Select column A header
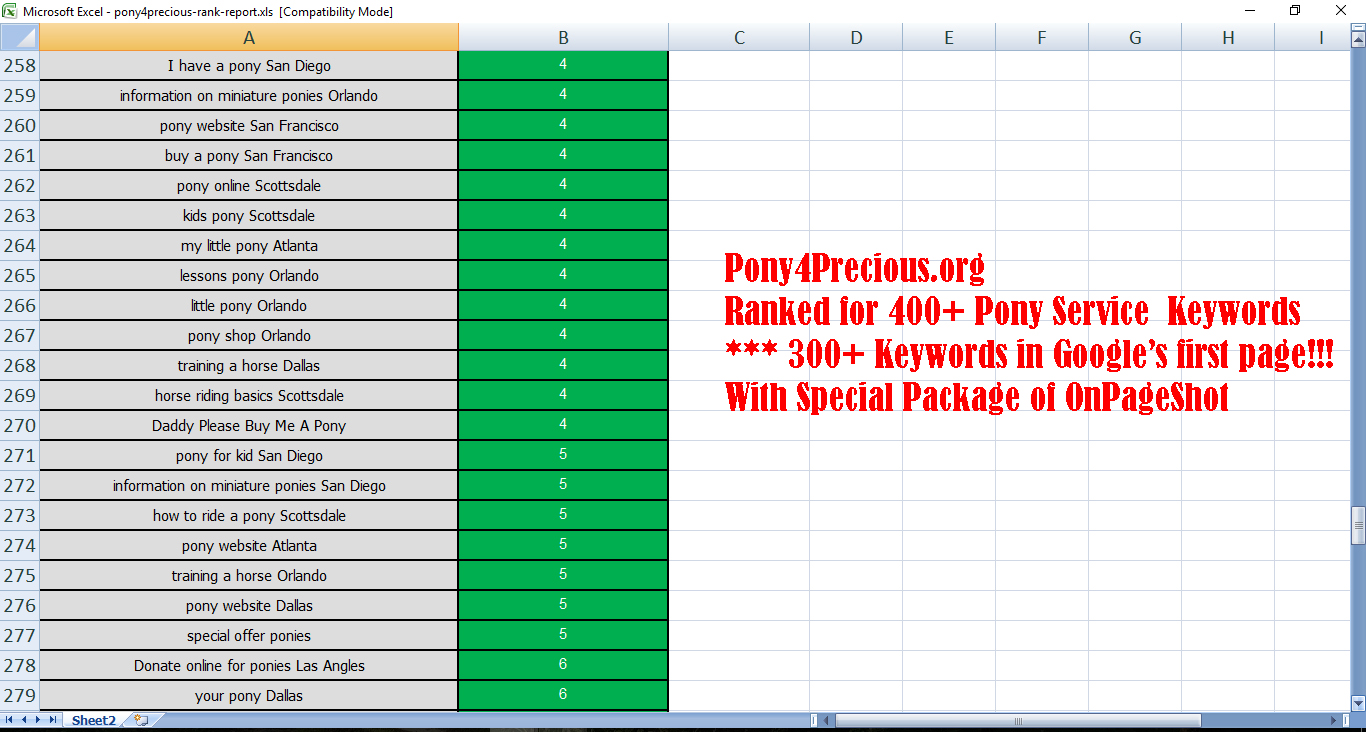 [x=249, y=38]
